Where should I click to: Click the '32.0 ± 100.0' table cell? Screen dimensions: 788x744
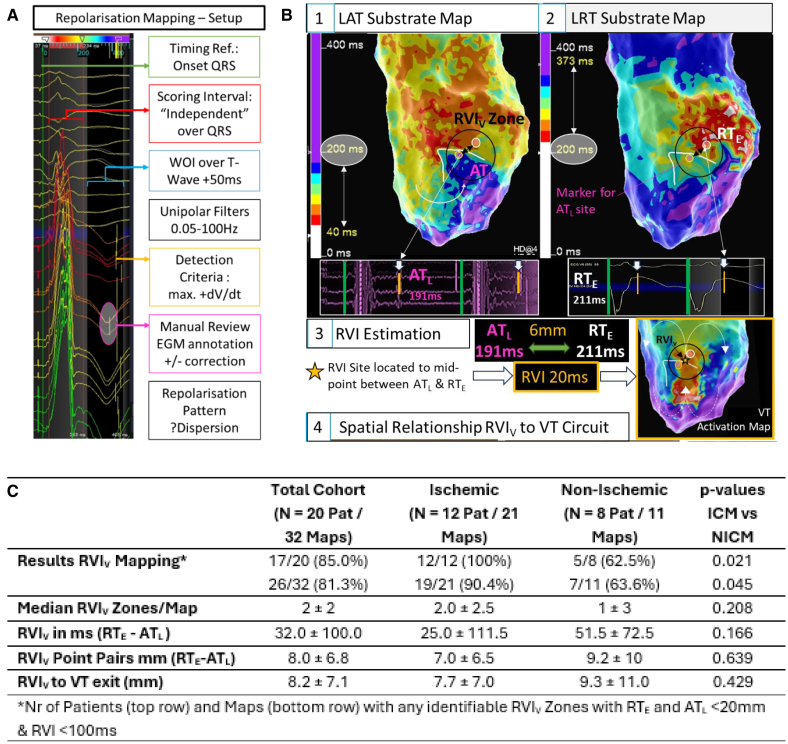318,633
